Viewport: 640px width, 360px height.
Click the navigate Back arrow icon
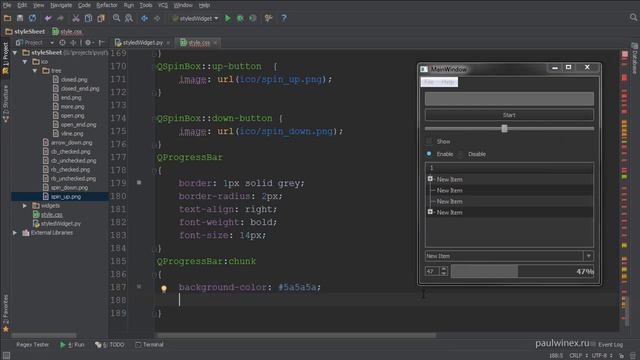[144, 18]
